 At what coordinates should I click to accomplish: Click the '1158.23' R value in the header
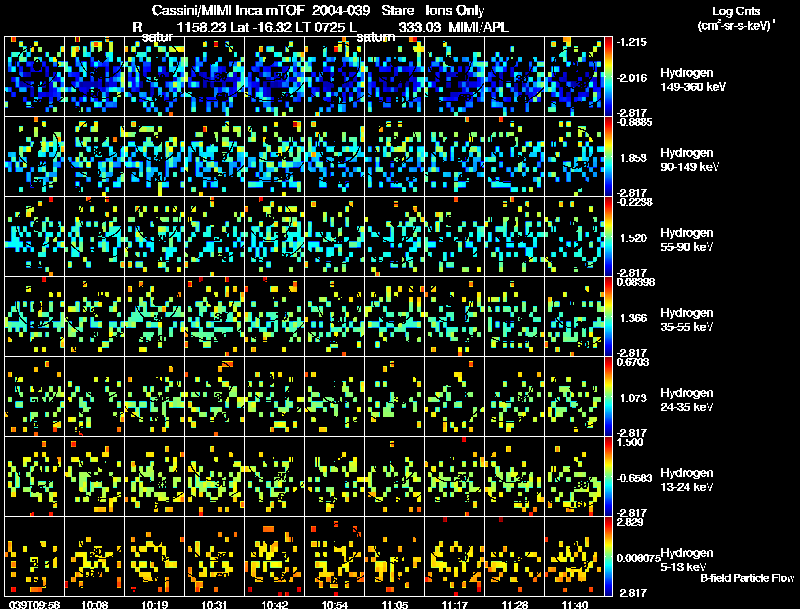click(201, 27)
